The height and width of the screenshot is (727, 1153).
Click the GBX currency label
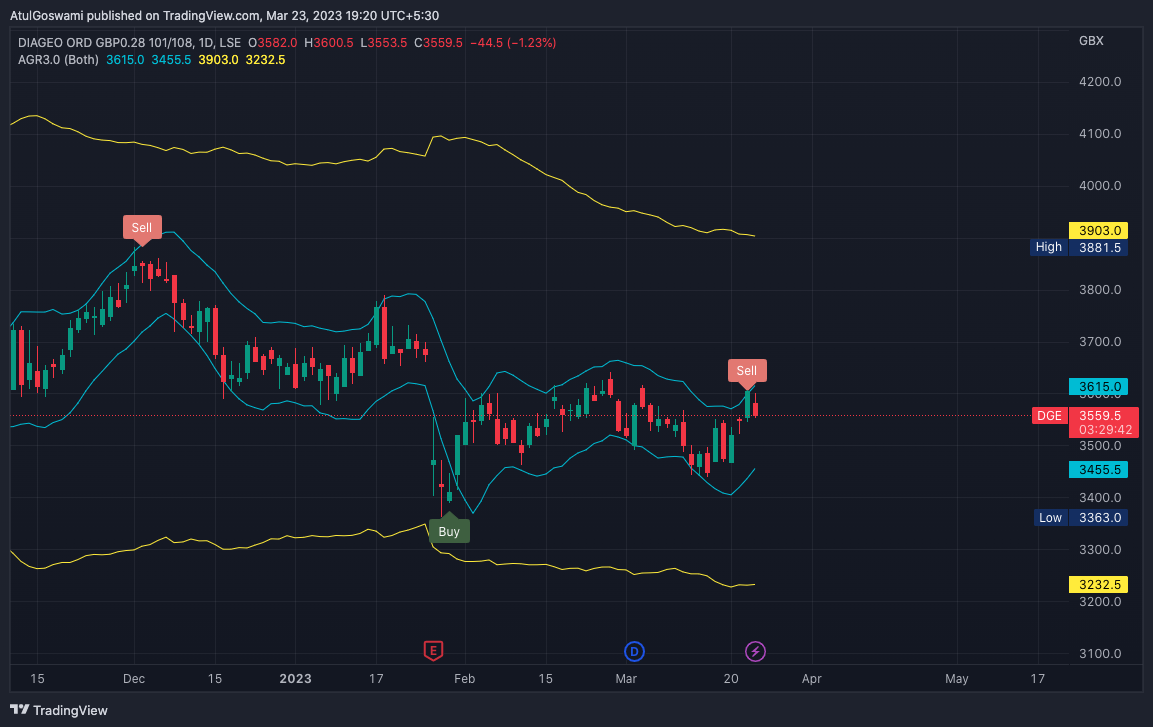(x=1091, y=40)
